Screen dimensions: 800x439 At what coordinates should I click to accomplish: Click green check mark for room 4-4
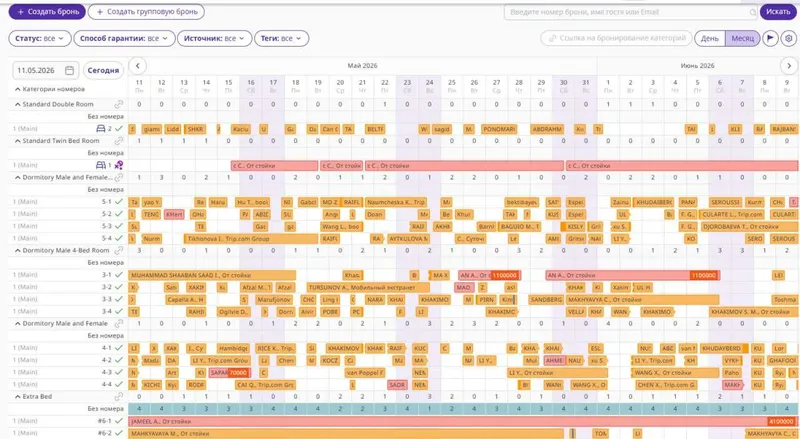point(119,384)
